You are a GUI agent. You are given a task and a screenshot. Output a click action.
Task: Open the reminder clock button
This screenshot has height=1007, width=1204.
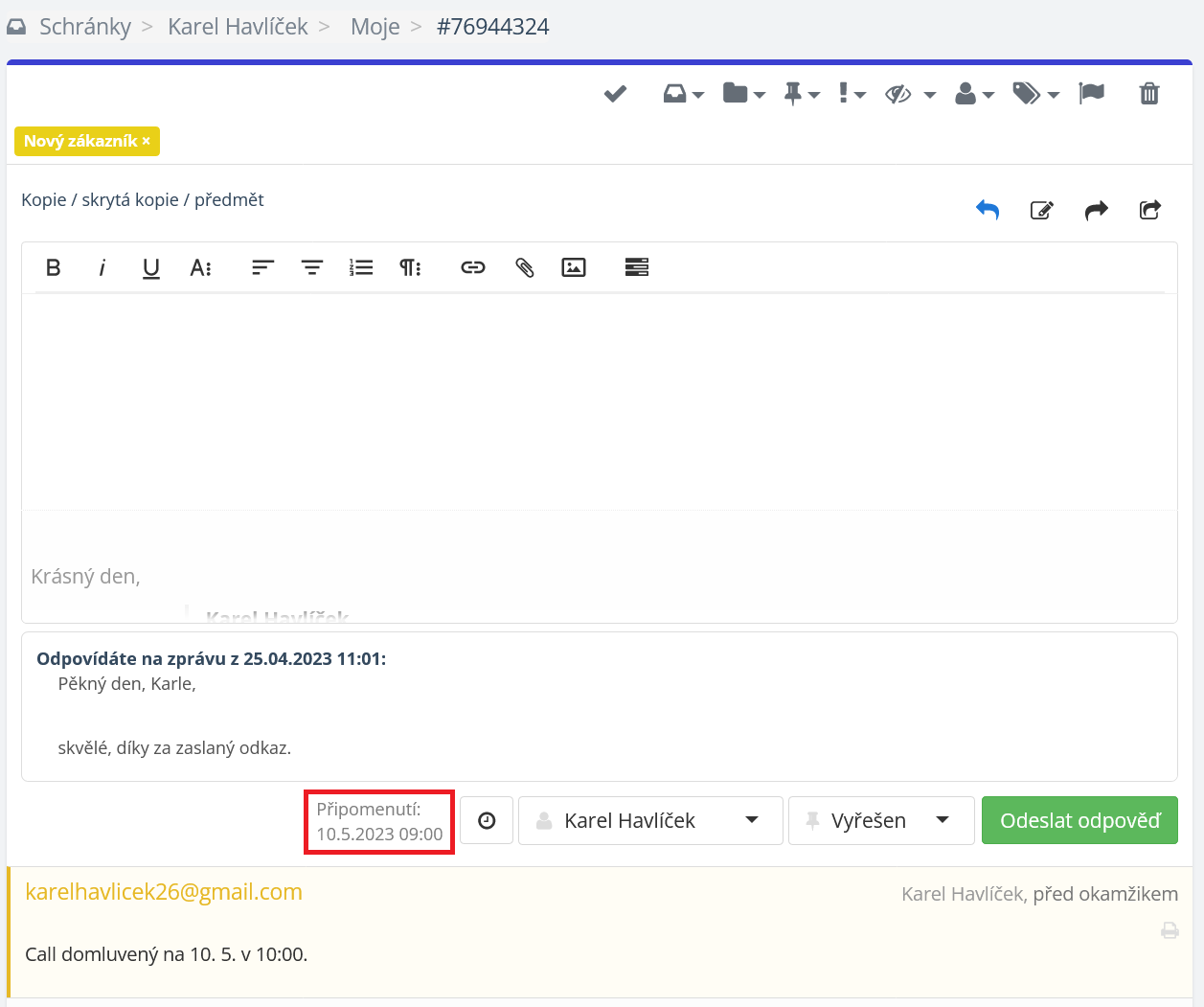pos(487,821)
